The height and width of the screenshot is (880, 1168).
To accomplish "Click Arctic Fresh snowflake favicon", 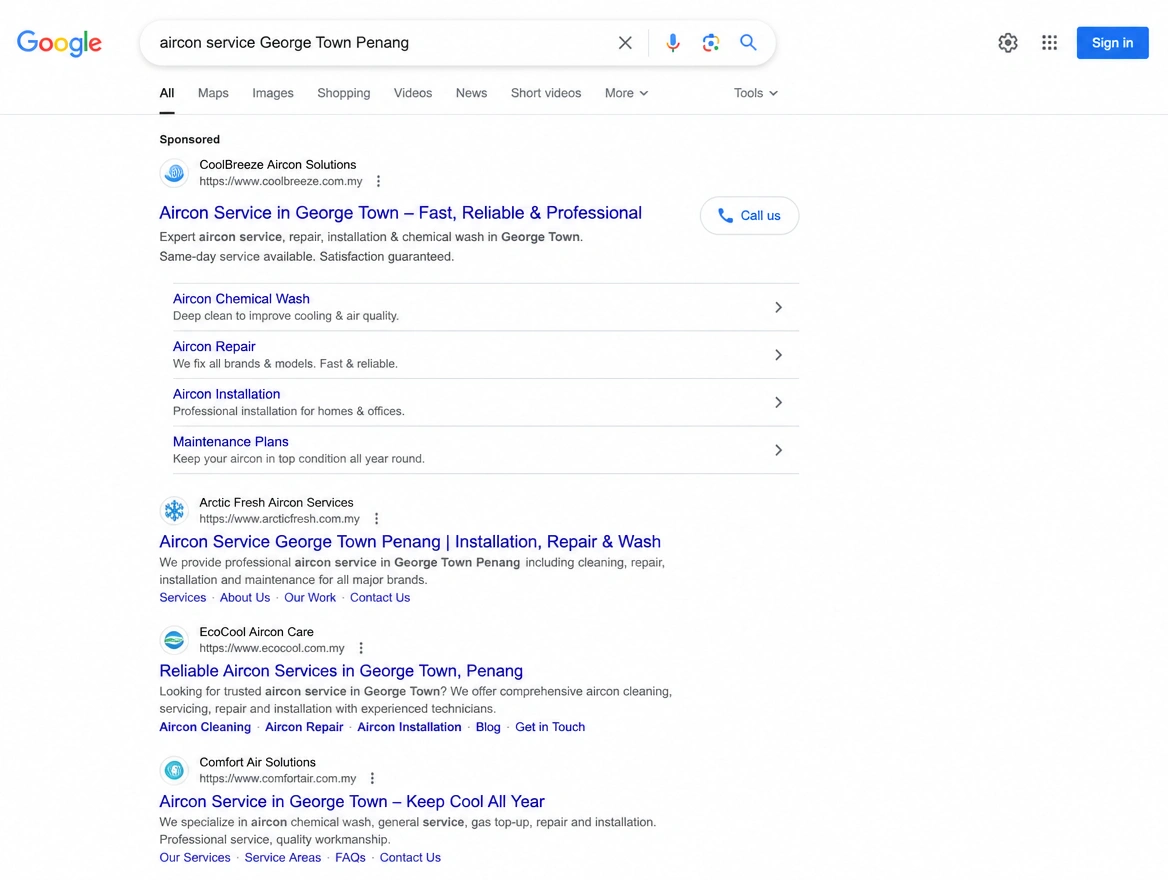I will (174, 510).
